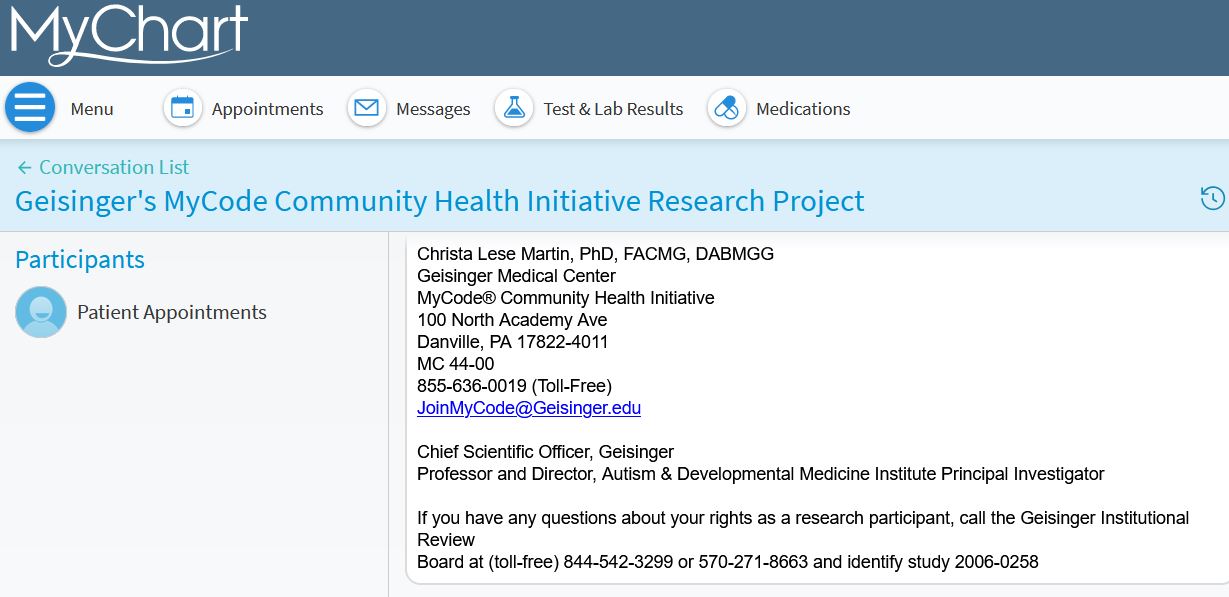Open the Menu label
Image resolution: width=1229 pixels, height=597 pixels.
[92, 109]
